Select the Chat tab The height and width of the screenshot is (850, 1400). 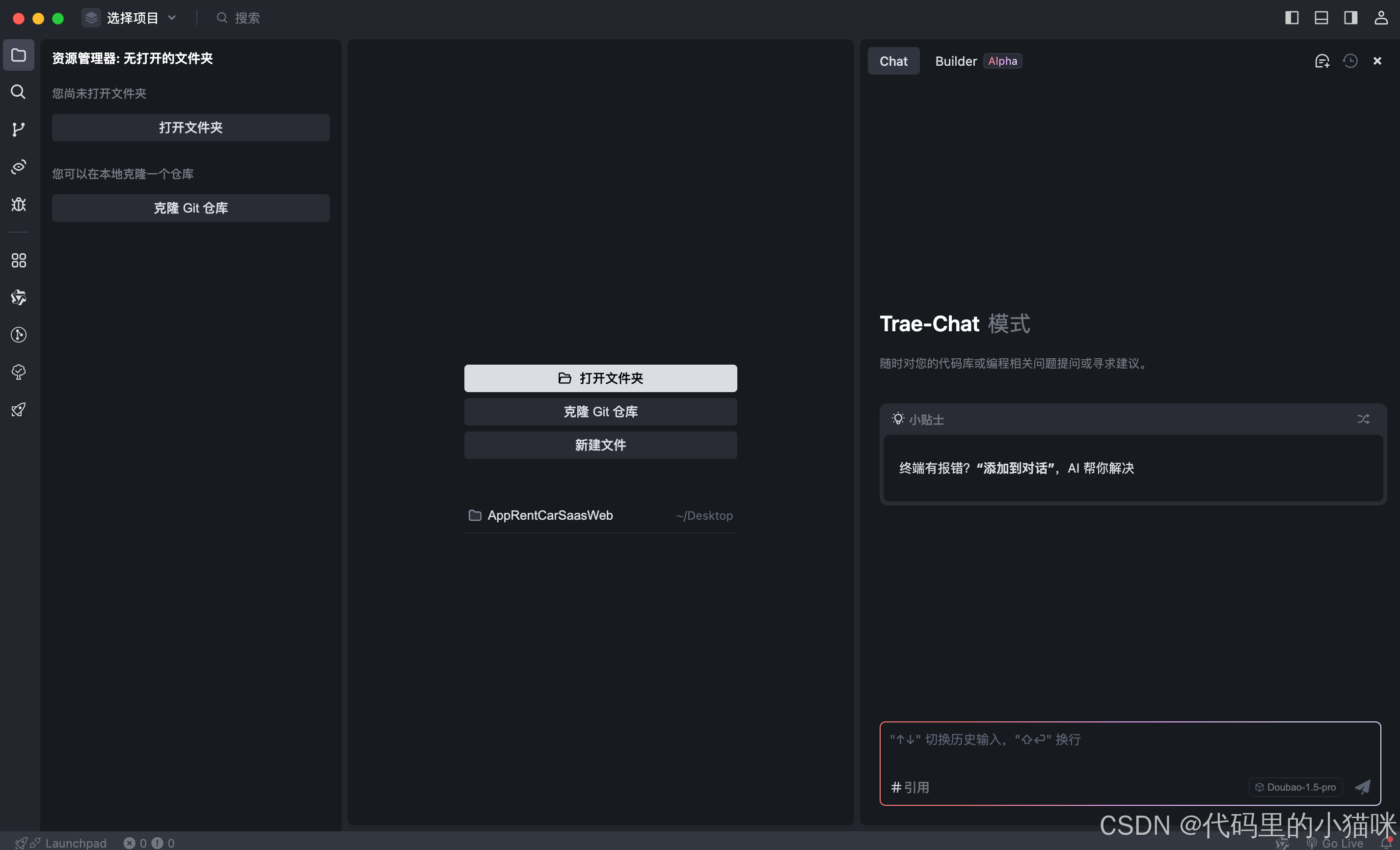click(893, 61)
